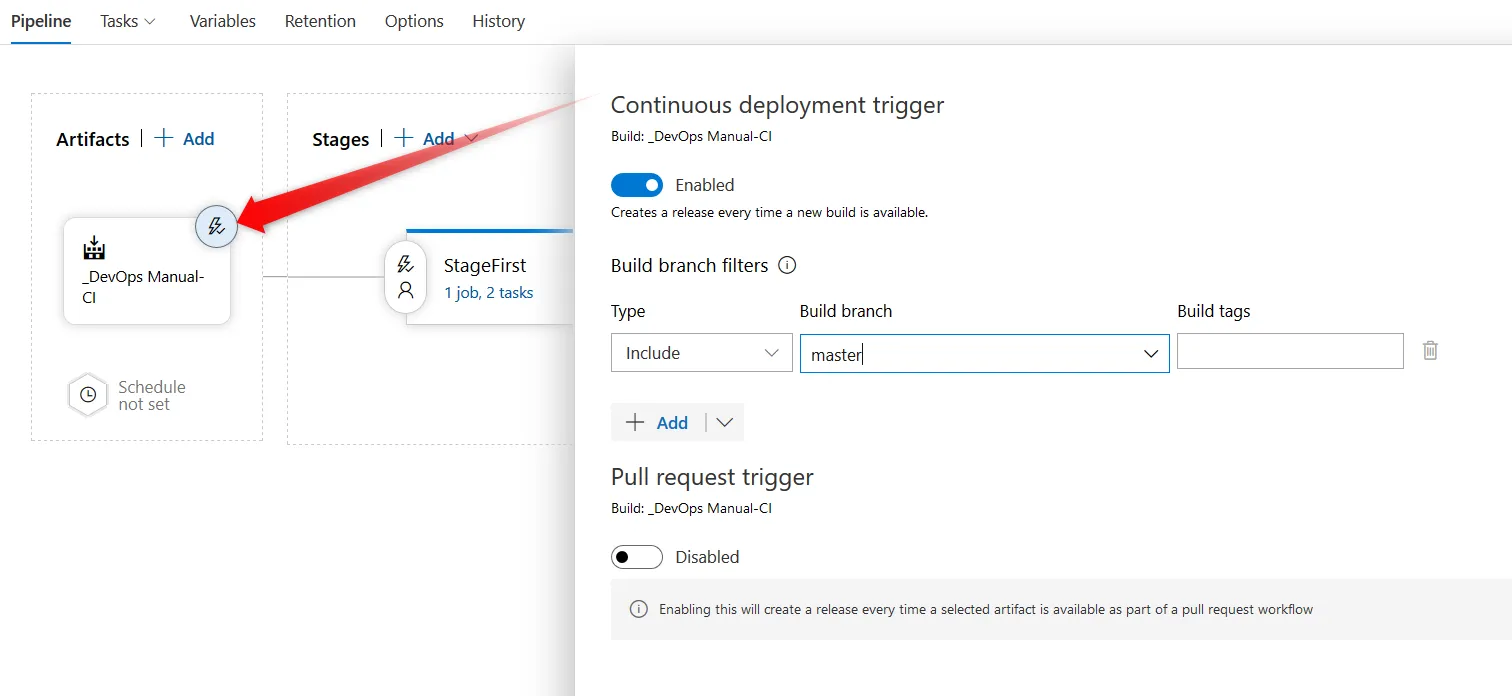Viewport: 1512px width, 696px height.
Task: Click the Build tags input field
Action: 1290,352
